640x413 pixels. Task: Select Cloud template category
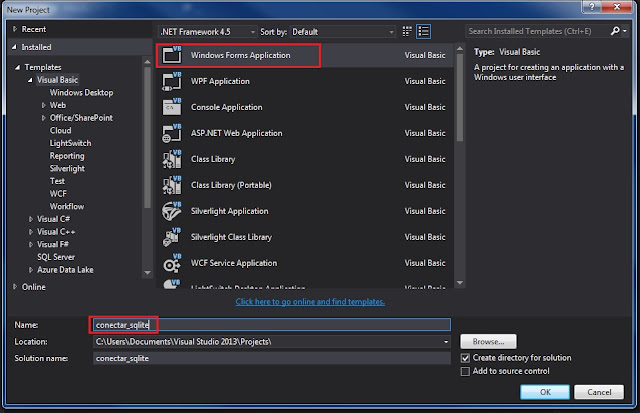click(x=60, y=131)
